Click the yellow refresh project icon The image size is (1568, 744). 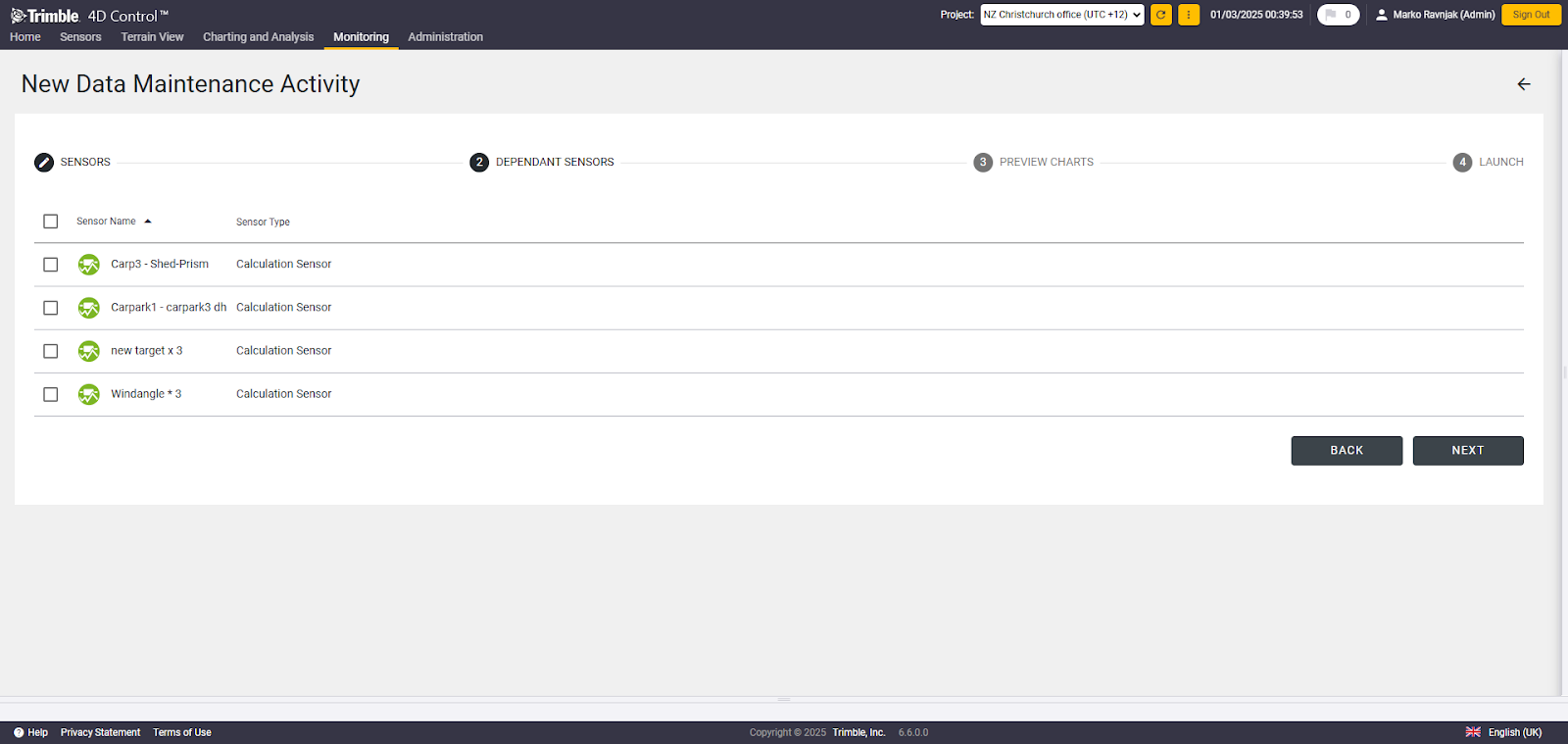click(x=1161, y=15)
